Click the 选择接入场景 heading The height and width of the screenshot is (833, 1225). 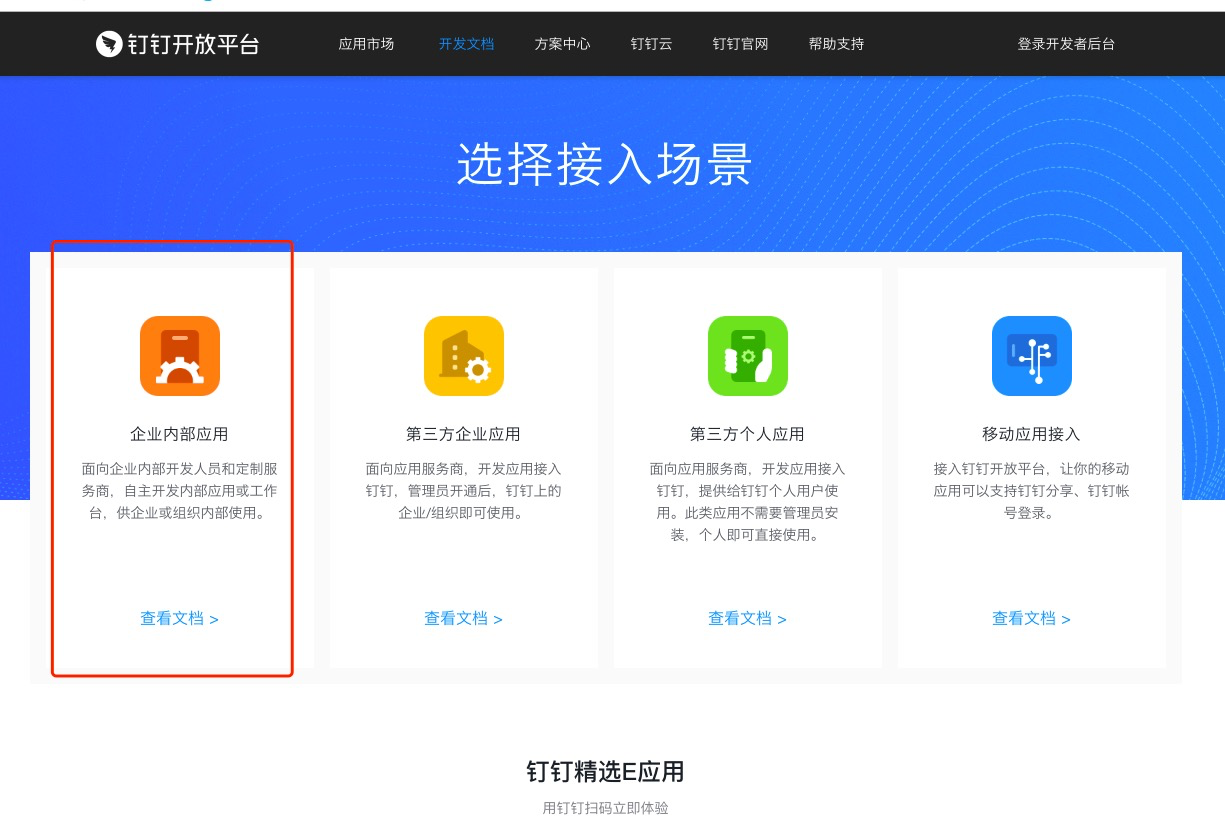click(605, 164)
